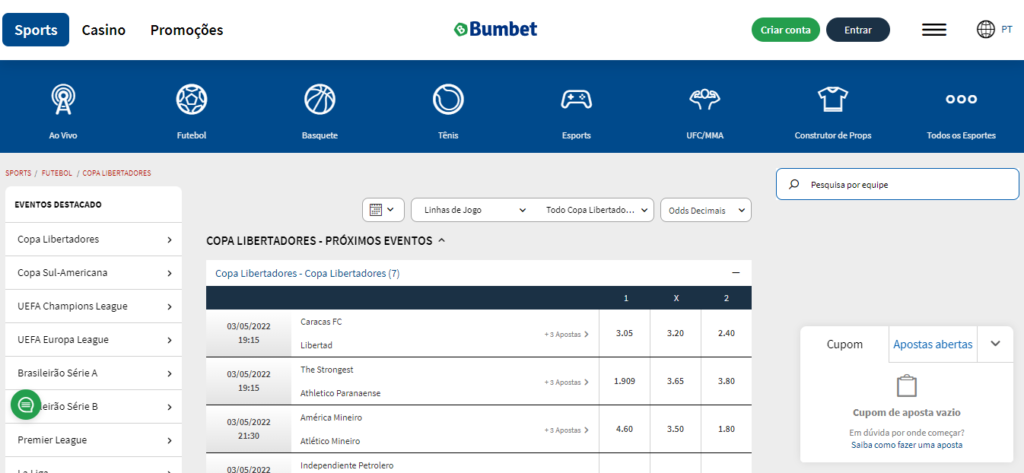
Task: Open the hamburger menu icon
Action: tap(934, 30)
